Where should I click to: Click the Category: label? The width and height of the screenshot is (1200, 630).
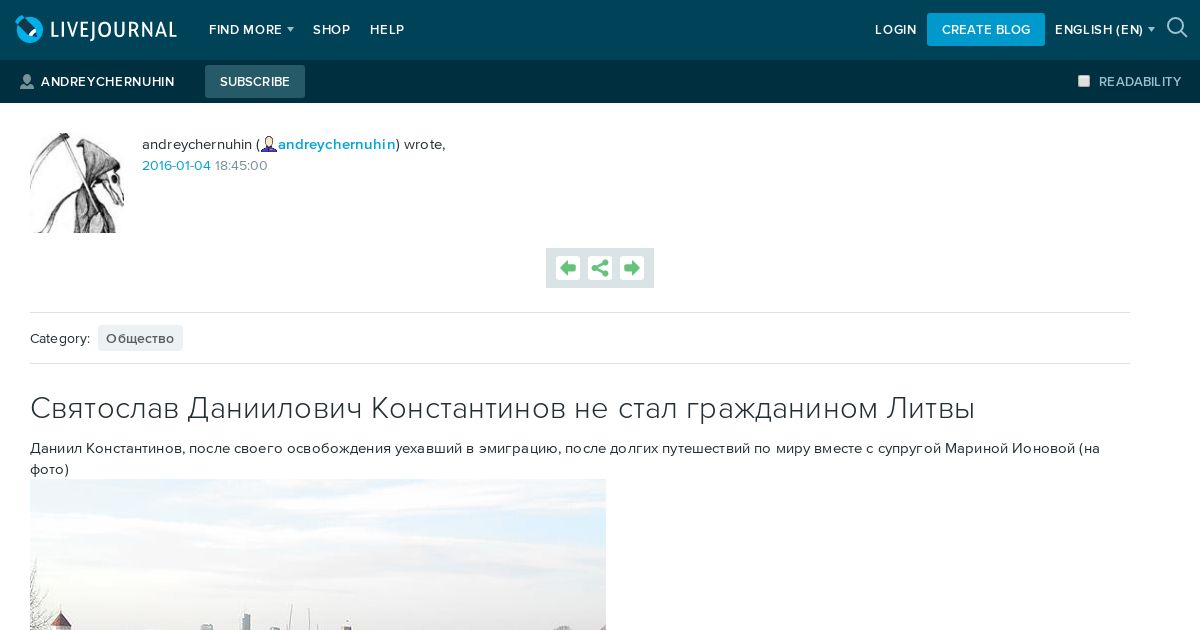point(60,339)
